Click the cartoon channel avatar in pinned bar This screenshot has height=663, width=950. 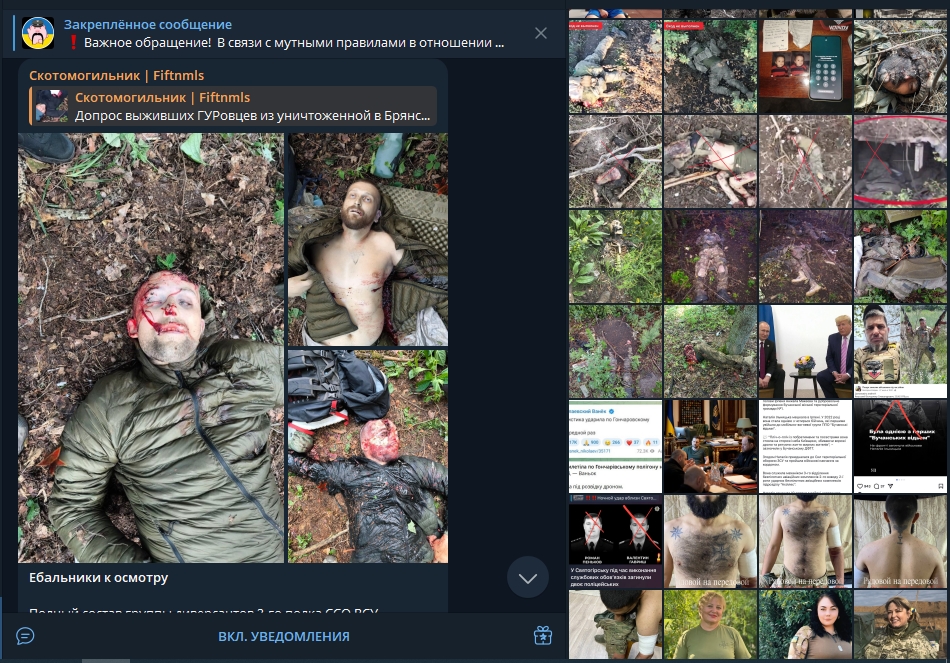[x=38, y=33]
